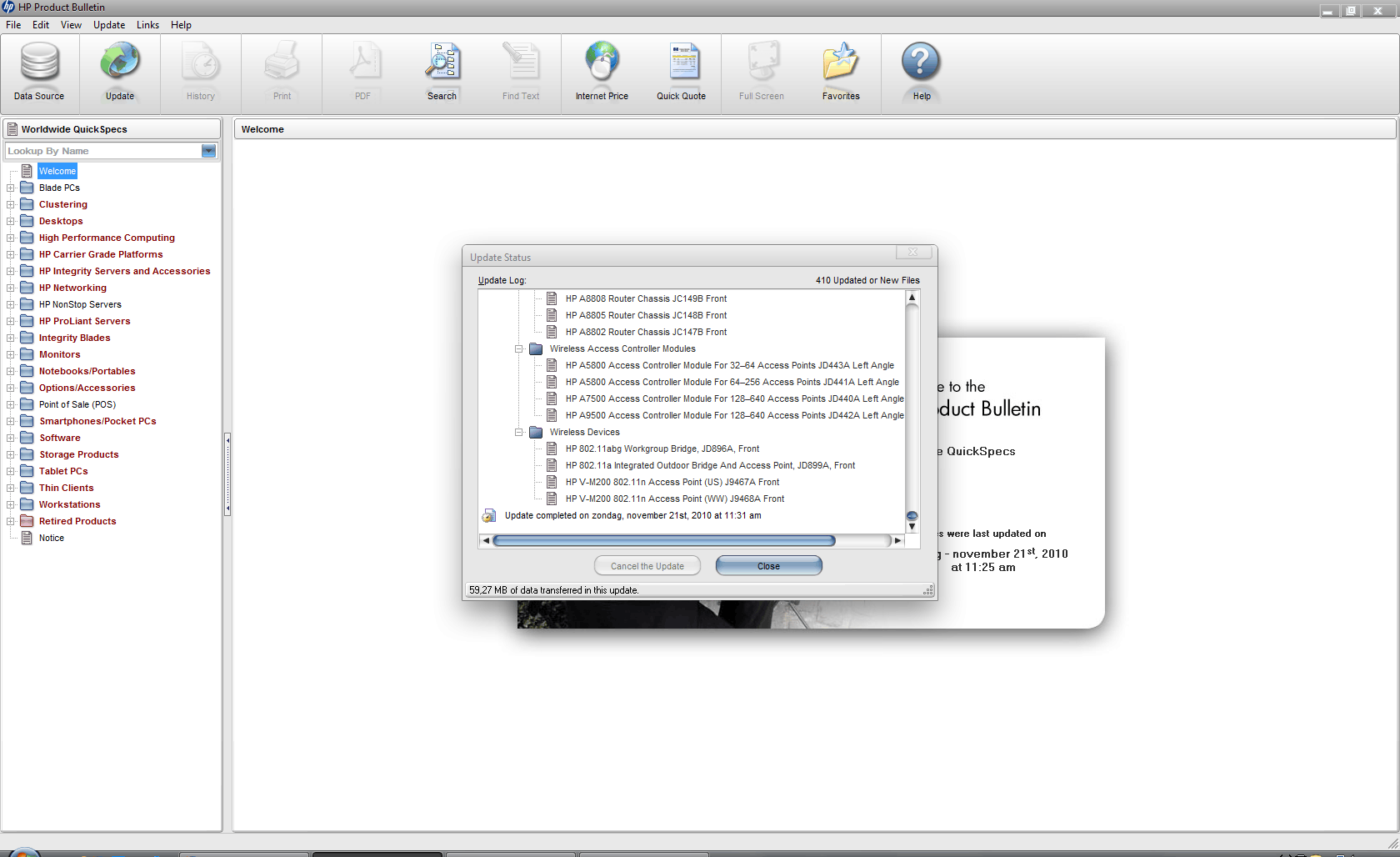
Task: Select Thin Clients in the tree
Action: 66,488
